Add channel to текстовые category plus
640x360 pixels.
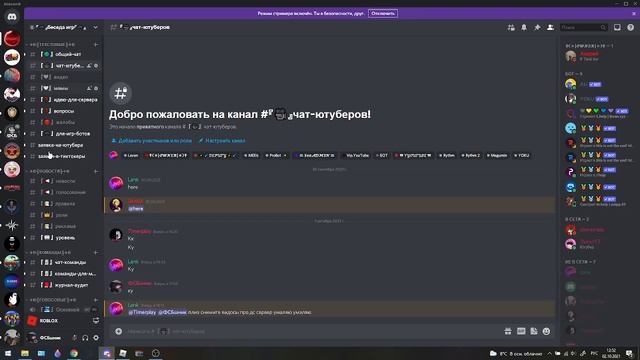click(x=96, y=44)
